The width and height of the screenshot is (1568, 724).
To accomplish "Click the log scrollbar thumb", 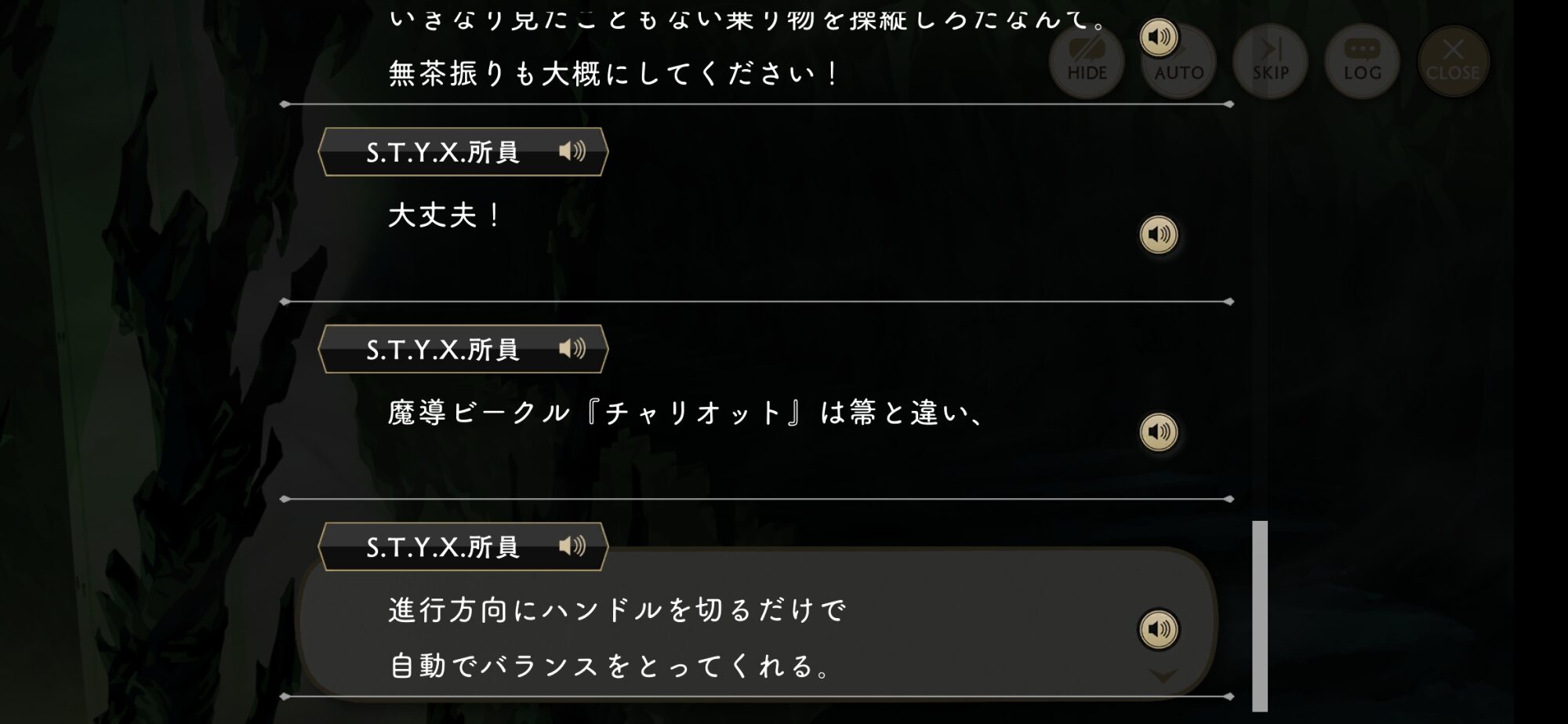I will [1260, 616].
